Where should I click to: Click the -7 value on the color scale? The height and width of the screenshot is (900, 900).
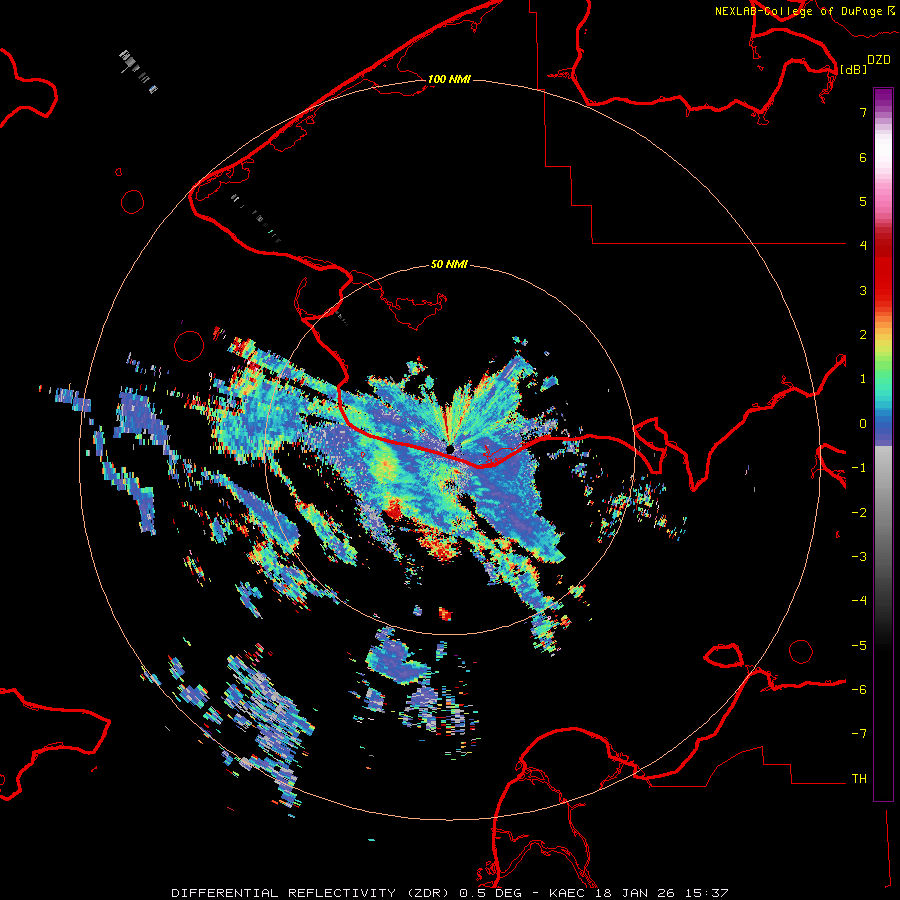(x=859, y=734)
